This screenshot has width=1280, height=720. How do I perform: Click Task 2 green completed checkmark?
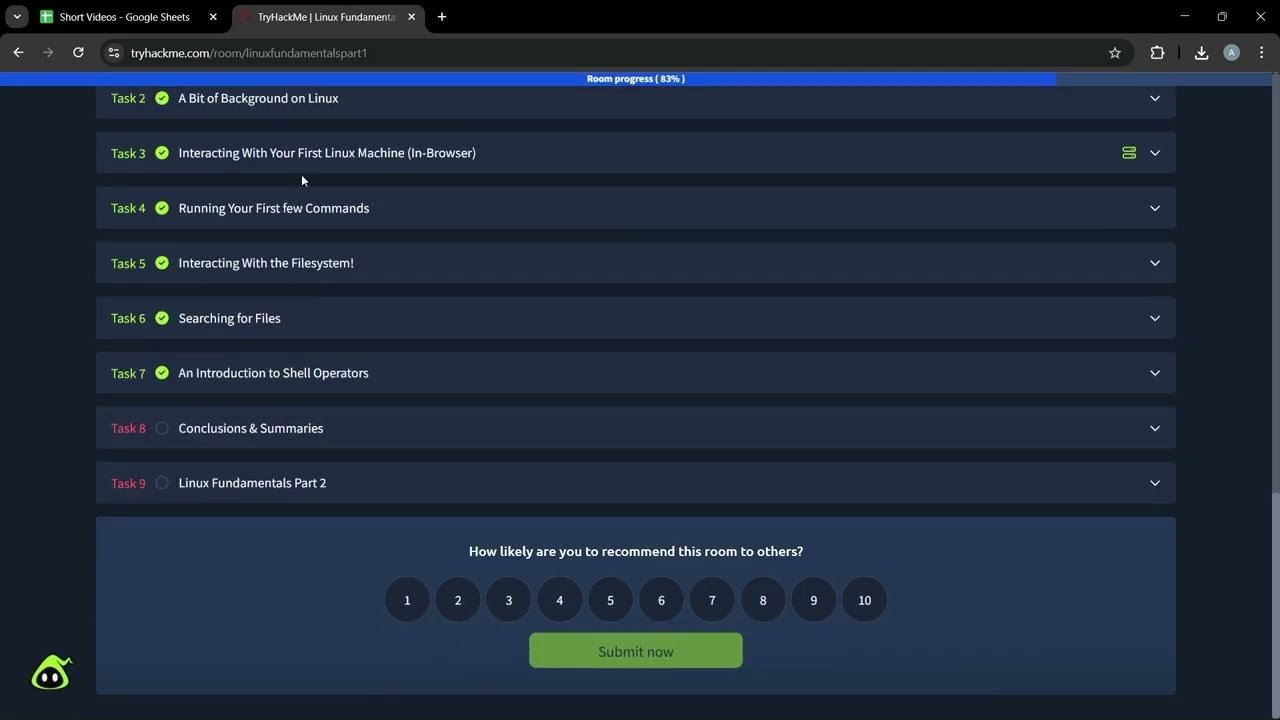pos(162,98)
